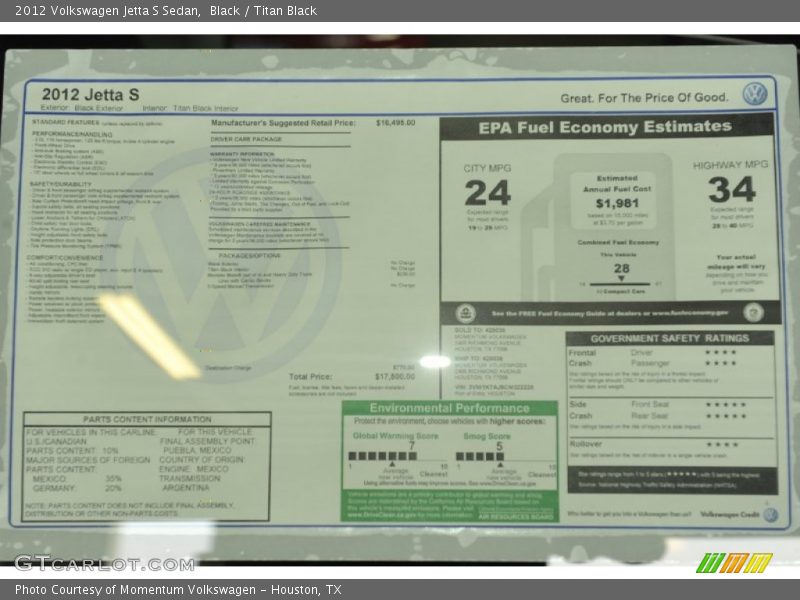Viewport: 800px width, 600px height.
Task: Click the "Global Warming Score" label
Action: [x=395, y=436]
